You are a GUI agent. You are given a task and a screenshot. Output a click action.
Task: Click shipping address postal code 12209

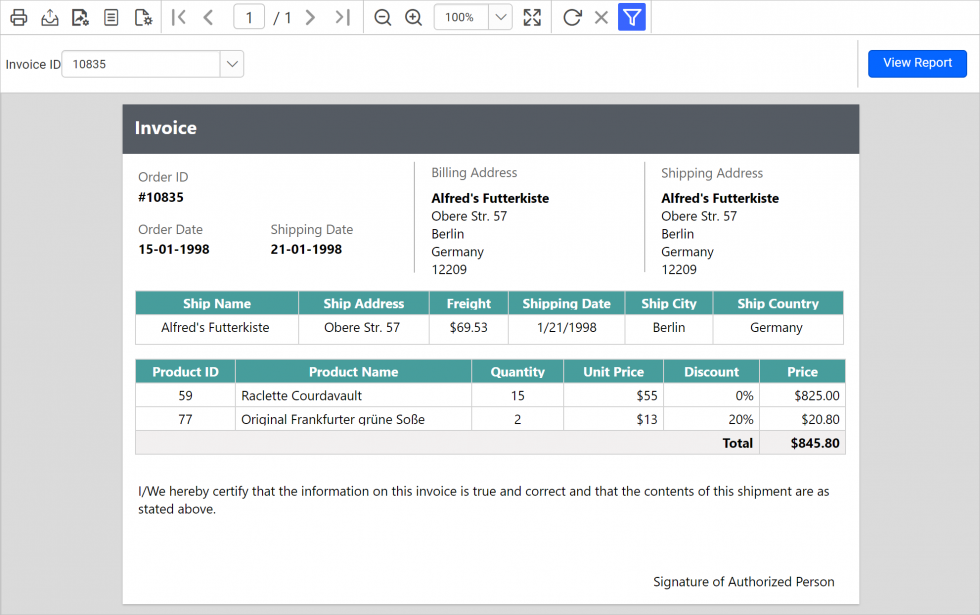click(x=679, y=269)
